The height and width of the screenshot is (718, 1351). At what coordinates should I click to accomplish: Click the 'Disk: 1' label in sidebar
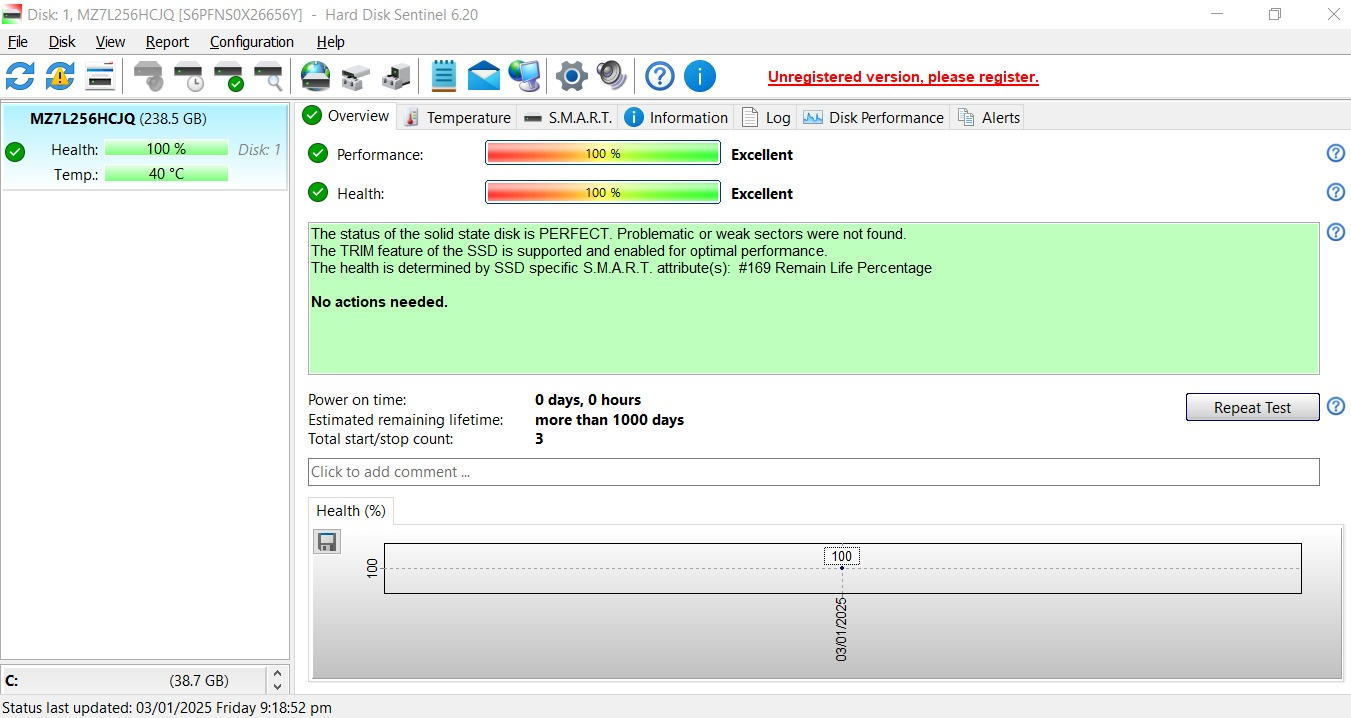tap(259, 149)
